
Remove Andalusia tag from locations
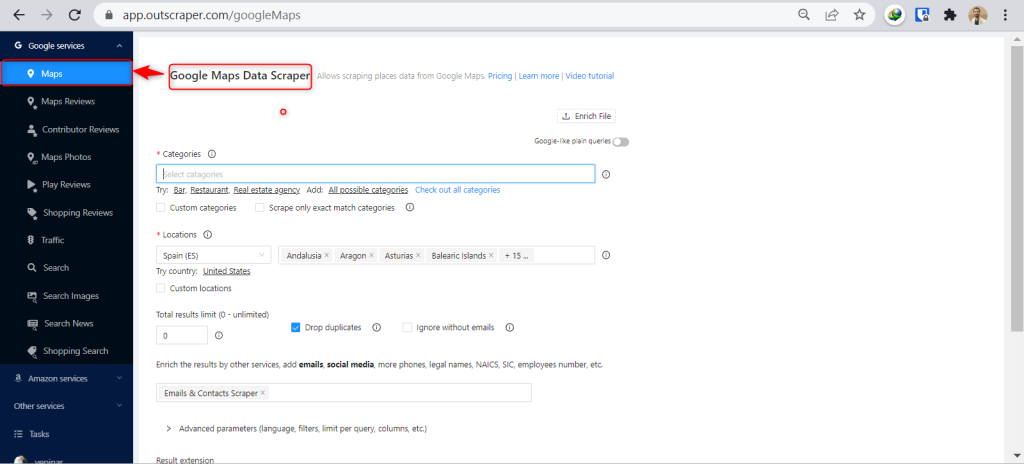327,256
